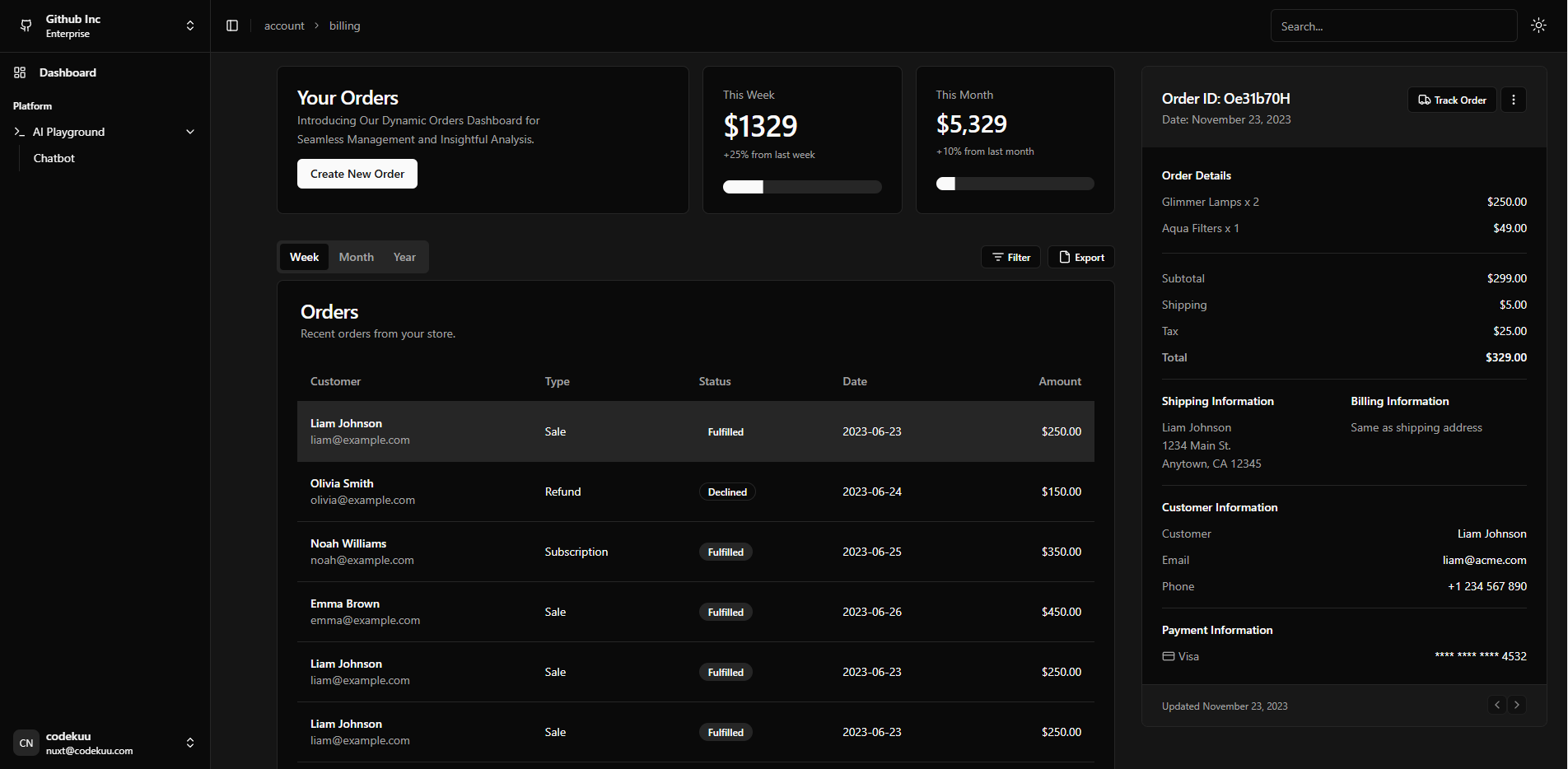Click the This Month progress bar
This screenshot has height=769, width=1568.
point(1015,184)
